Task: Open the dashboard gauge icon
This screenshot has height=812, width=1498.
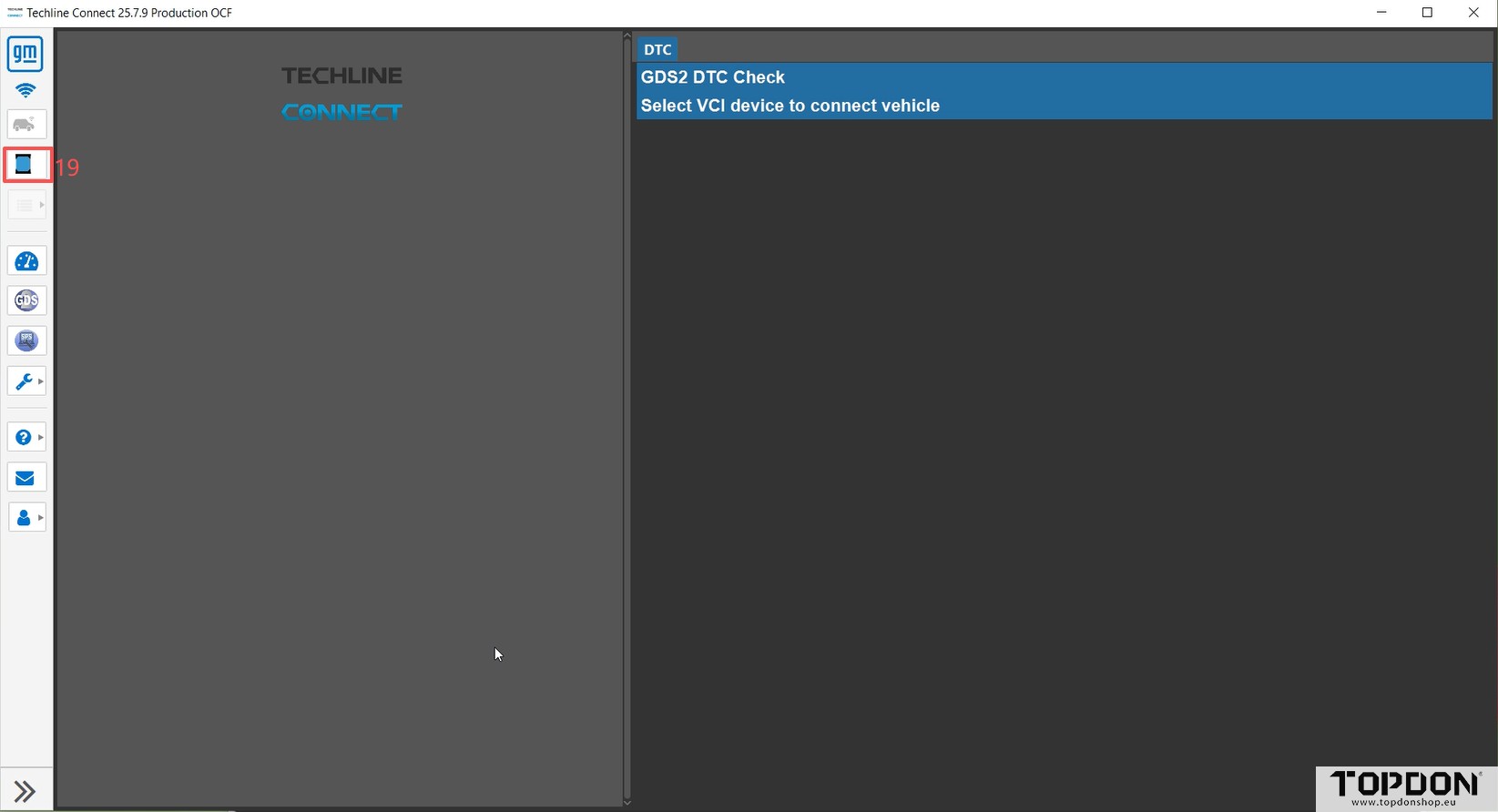Action: coord(26,262)
